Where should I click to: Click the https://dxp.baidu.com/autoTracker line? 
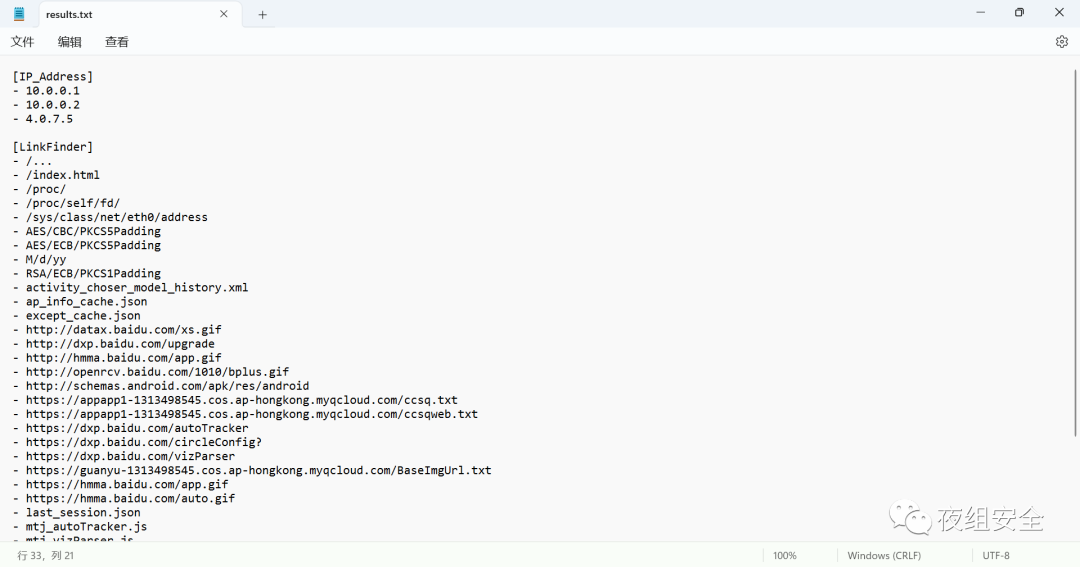pyautogui.click(x=130, y=428)
